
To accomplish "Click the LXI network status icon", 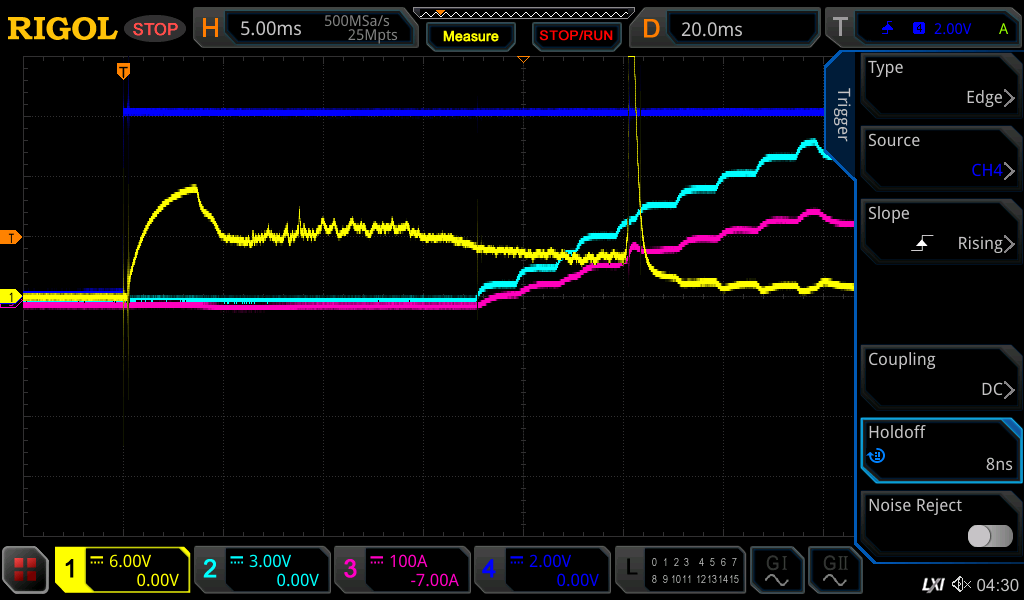I will [x=932, y=584].
